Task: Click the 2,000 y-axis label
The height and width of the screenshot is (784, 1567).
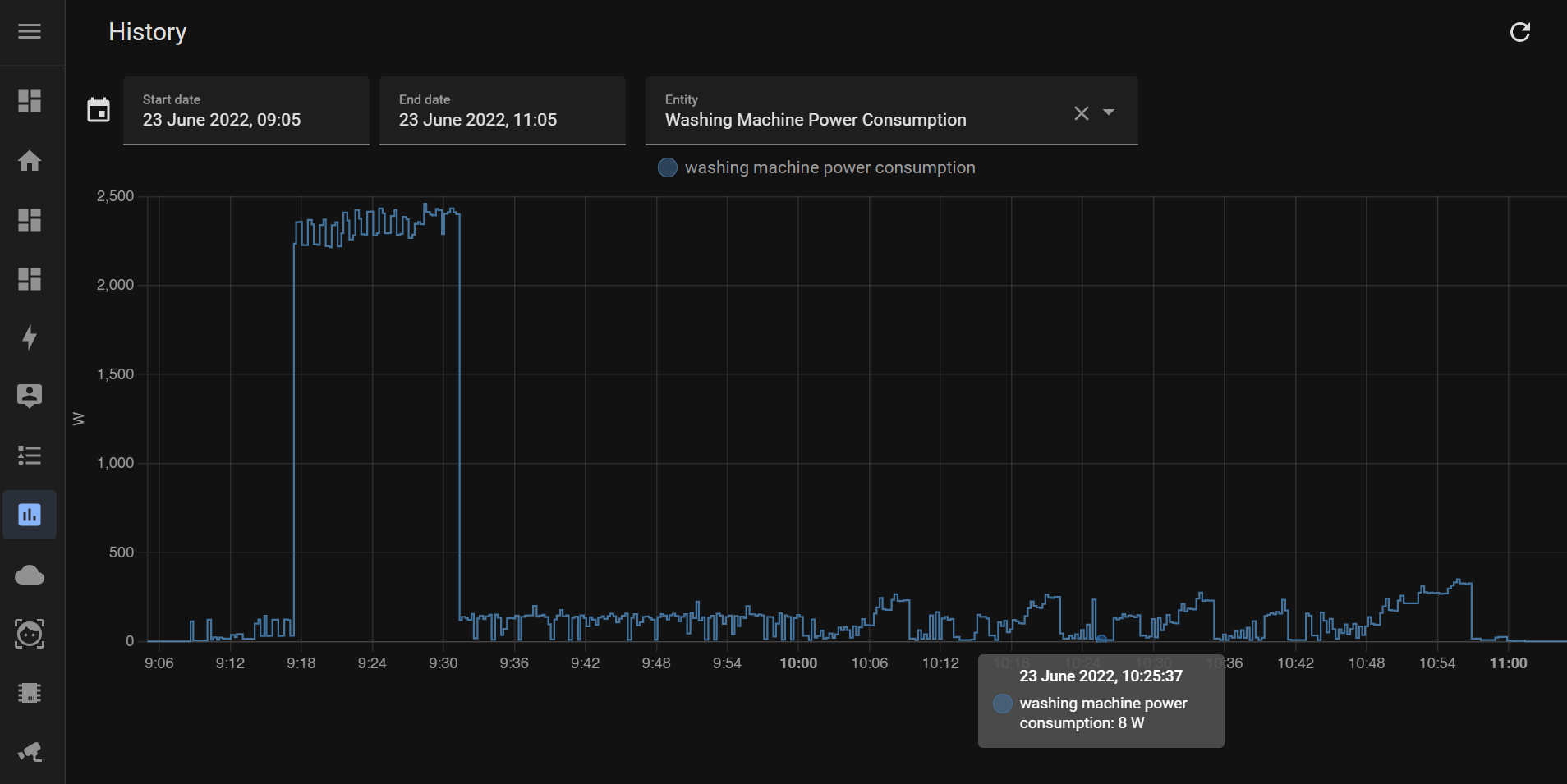Action: coord(115,285)
